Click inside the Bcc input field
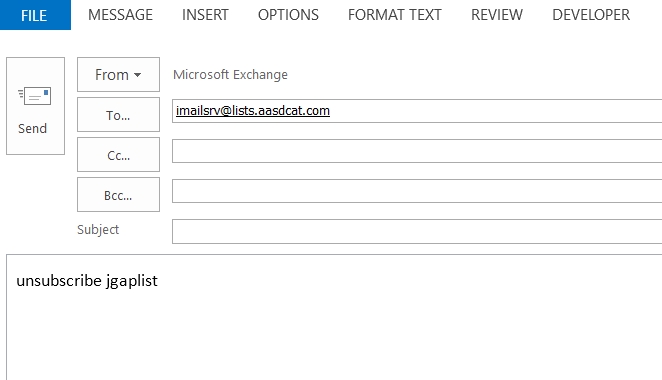Viewport: 662px width, 380px height. coord(417,191)
